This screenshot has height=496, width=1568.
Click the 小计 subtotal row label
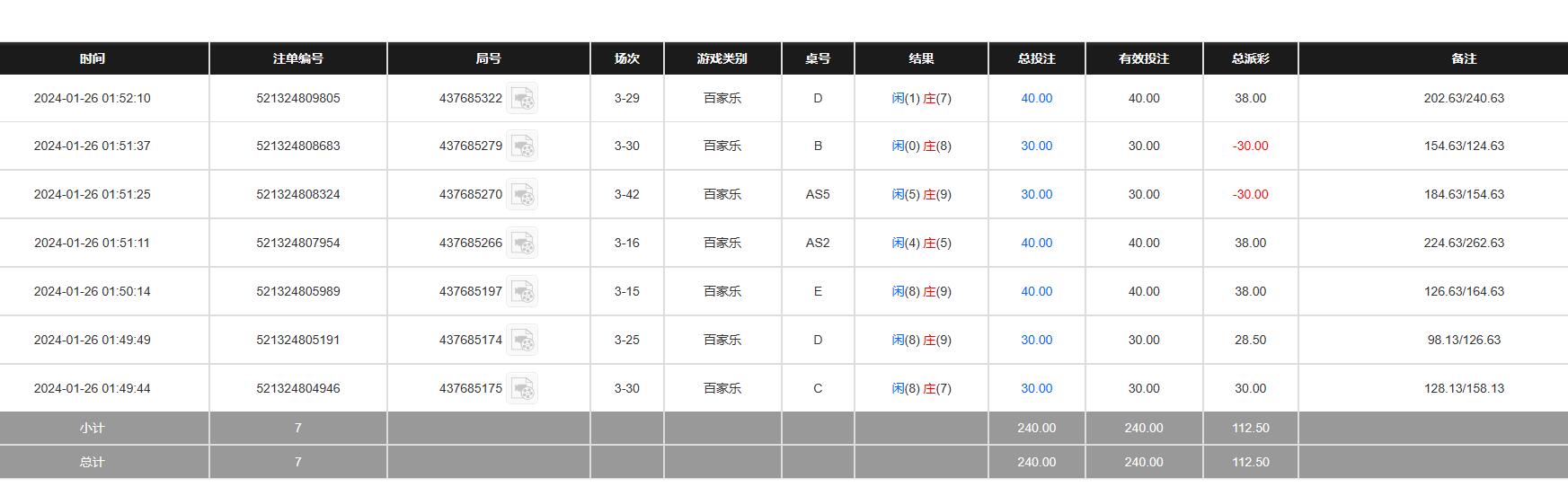pos(93,428)
